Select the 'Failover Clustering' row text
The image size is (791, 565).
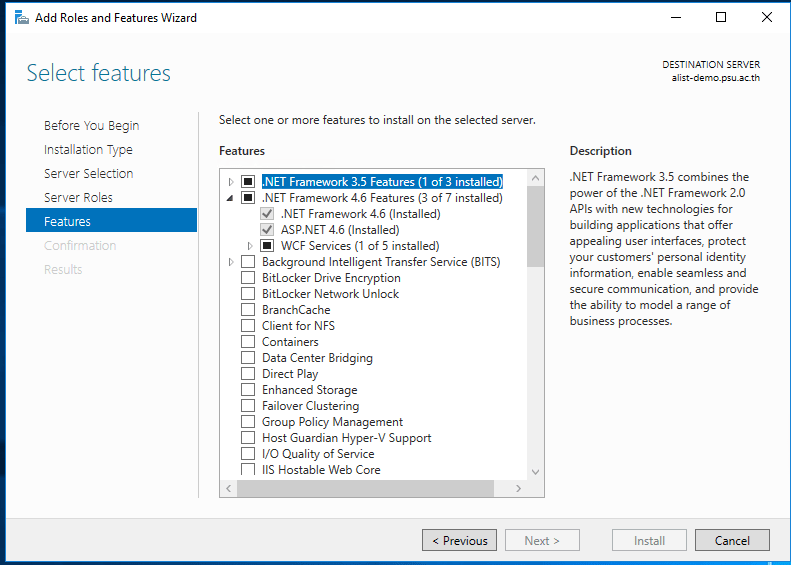coord(310,406)
